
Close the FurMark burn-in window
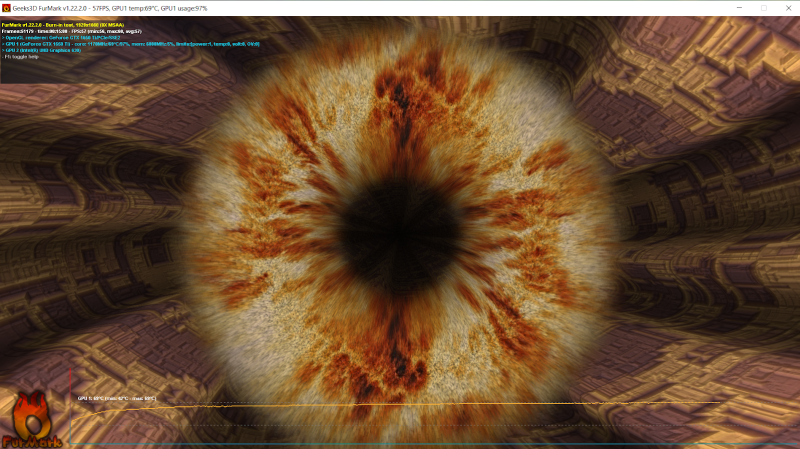(788, 8)
